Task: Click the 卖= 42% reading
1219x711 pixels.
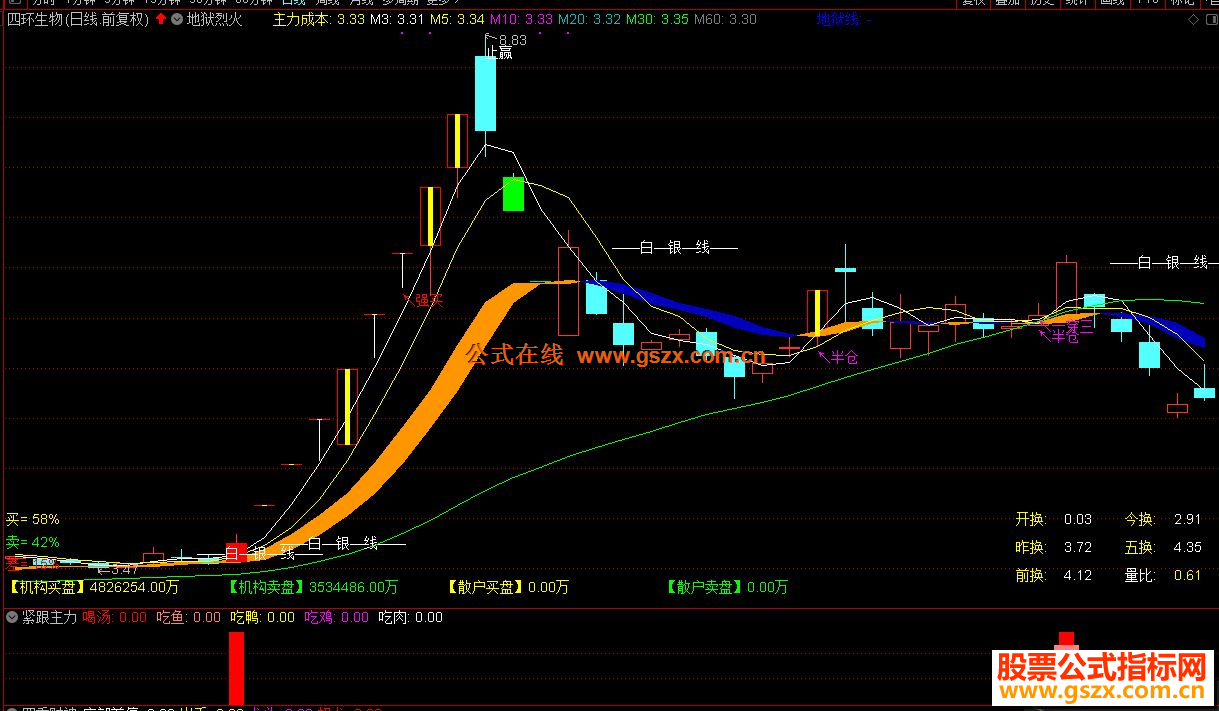Action: click(33, 542)
